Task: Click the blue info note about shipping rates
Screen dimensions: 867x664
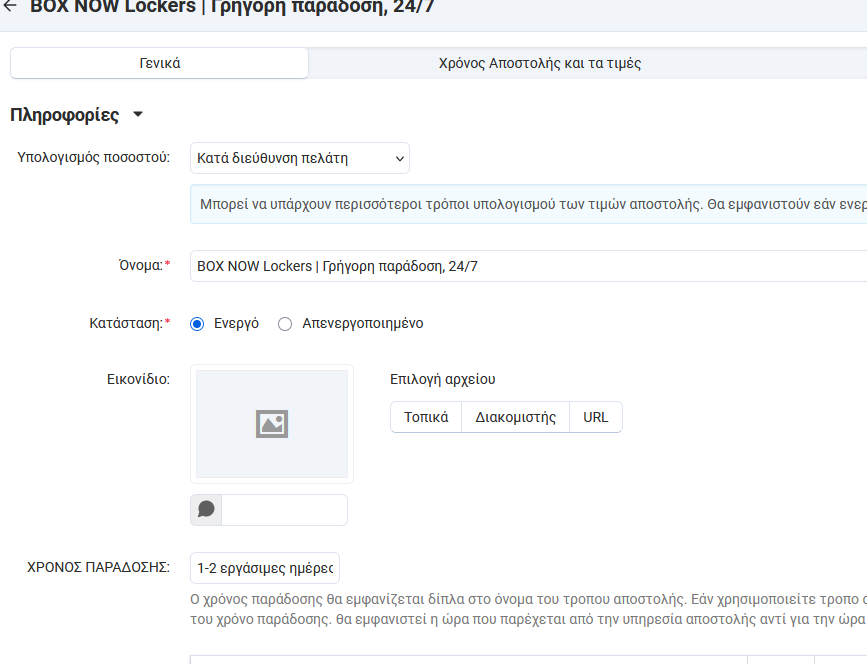Action: [x=529, y=204]
